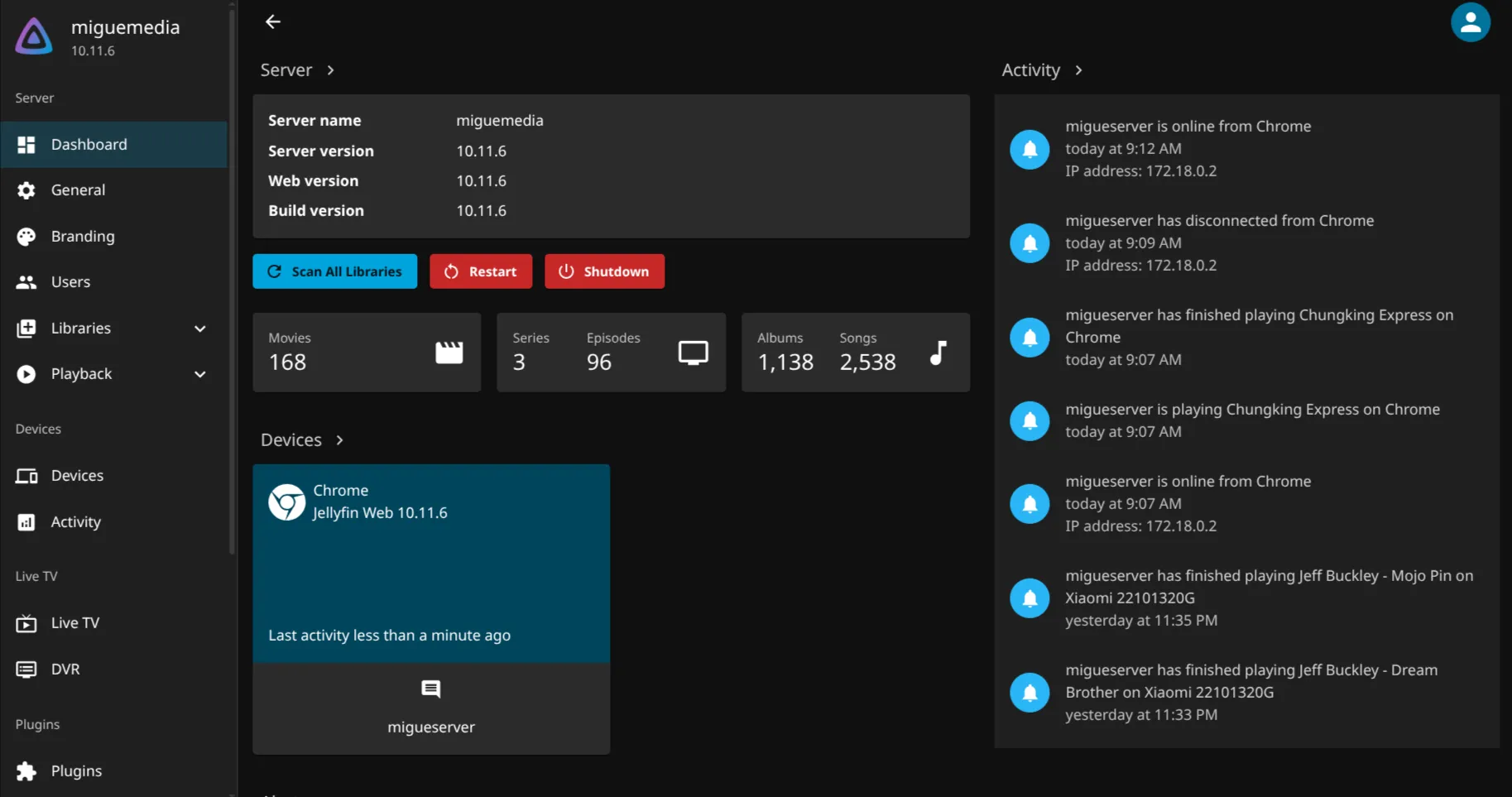Screen dimensions: 1512x797
Task: Click 'migueserver is online from Chrome' 9:12 entry
Action: (x=1188, y=127)
